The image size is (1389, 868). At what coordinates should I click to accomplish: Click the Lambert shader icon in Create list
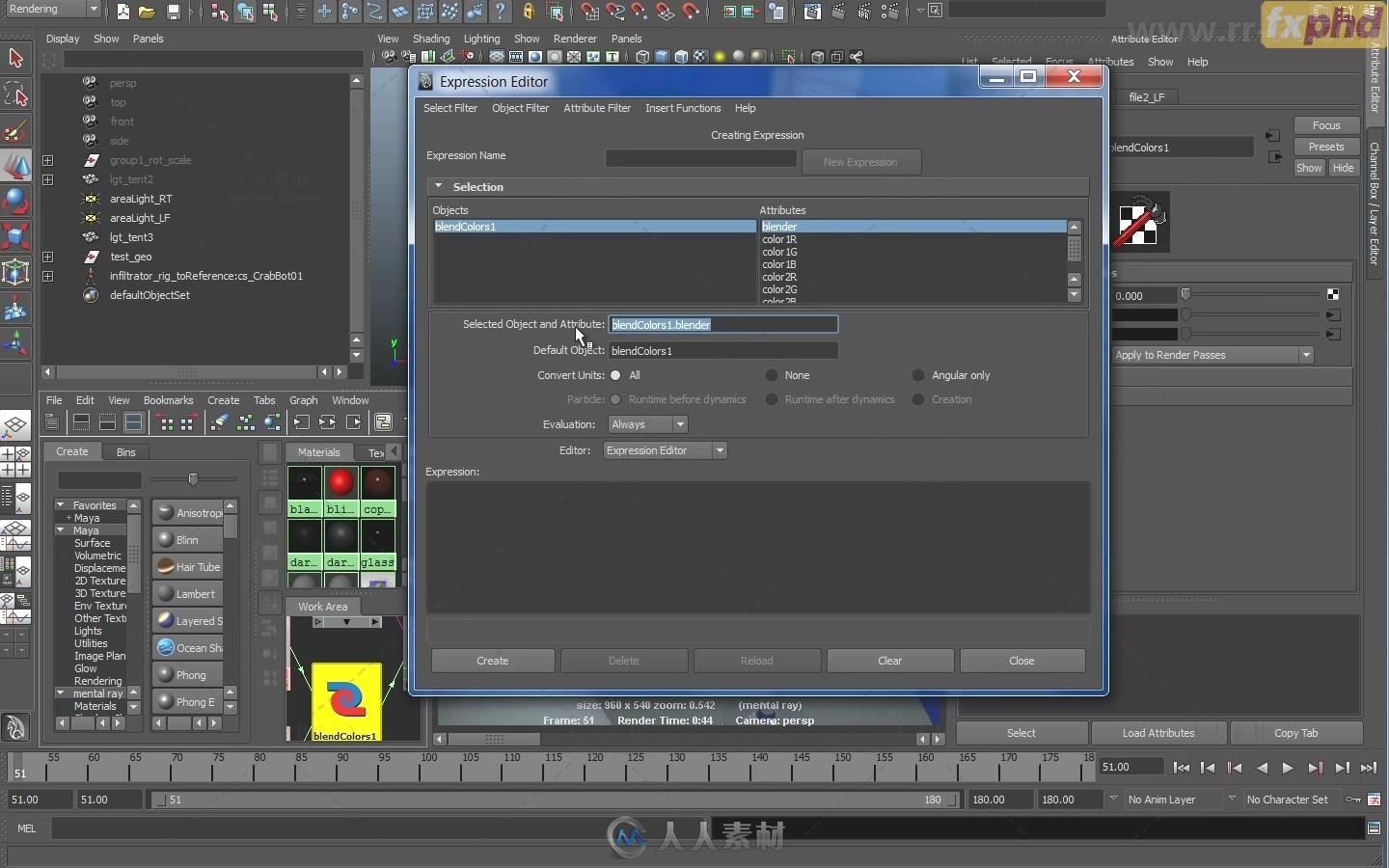tap(166, 594)
